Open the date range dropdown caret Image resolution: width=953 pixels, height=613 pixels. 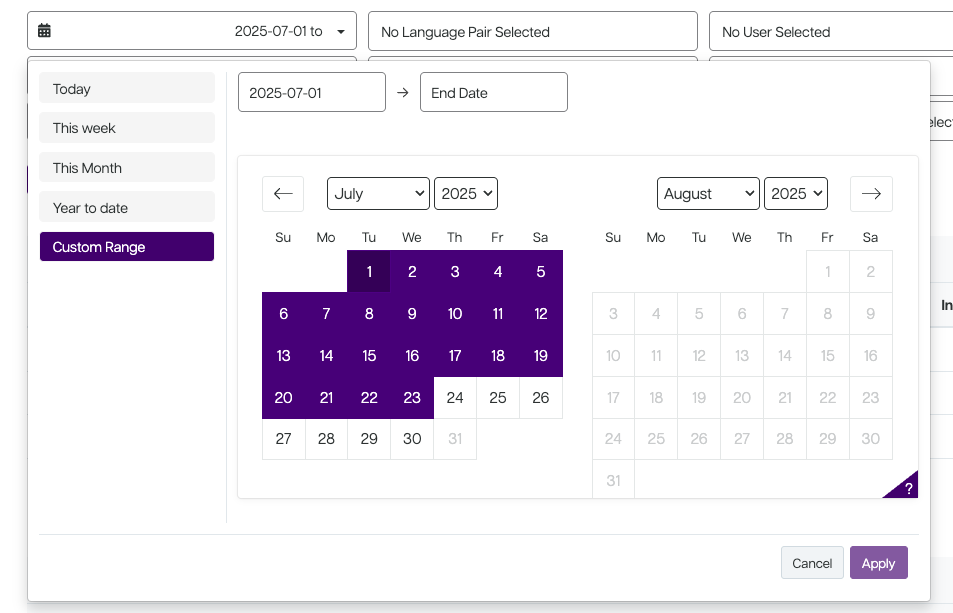pos(341,32)
